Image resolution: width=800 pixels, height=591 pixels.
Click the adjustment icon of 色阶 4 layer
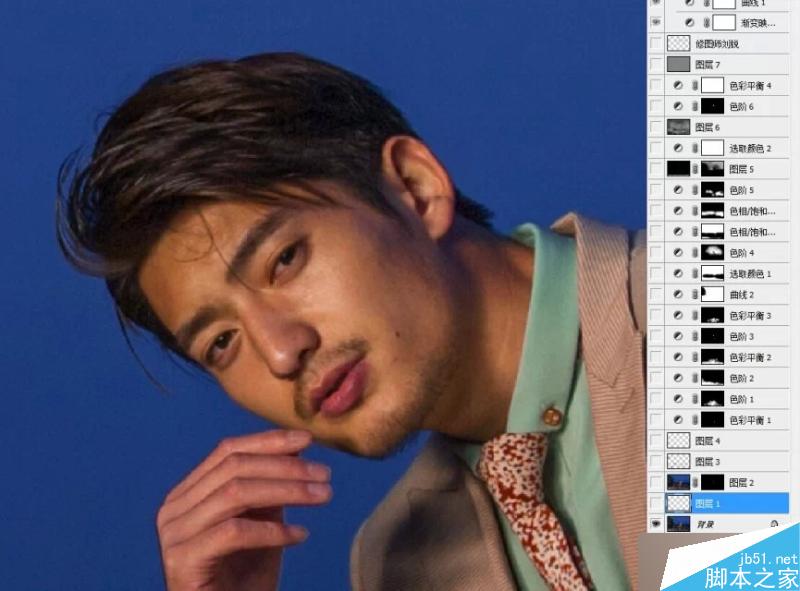pyautogui.click(x=678, y=253)
